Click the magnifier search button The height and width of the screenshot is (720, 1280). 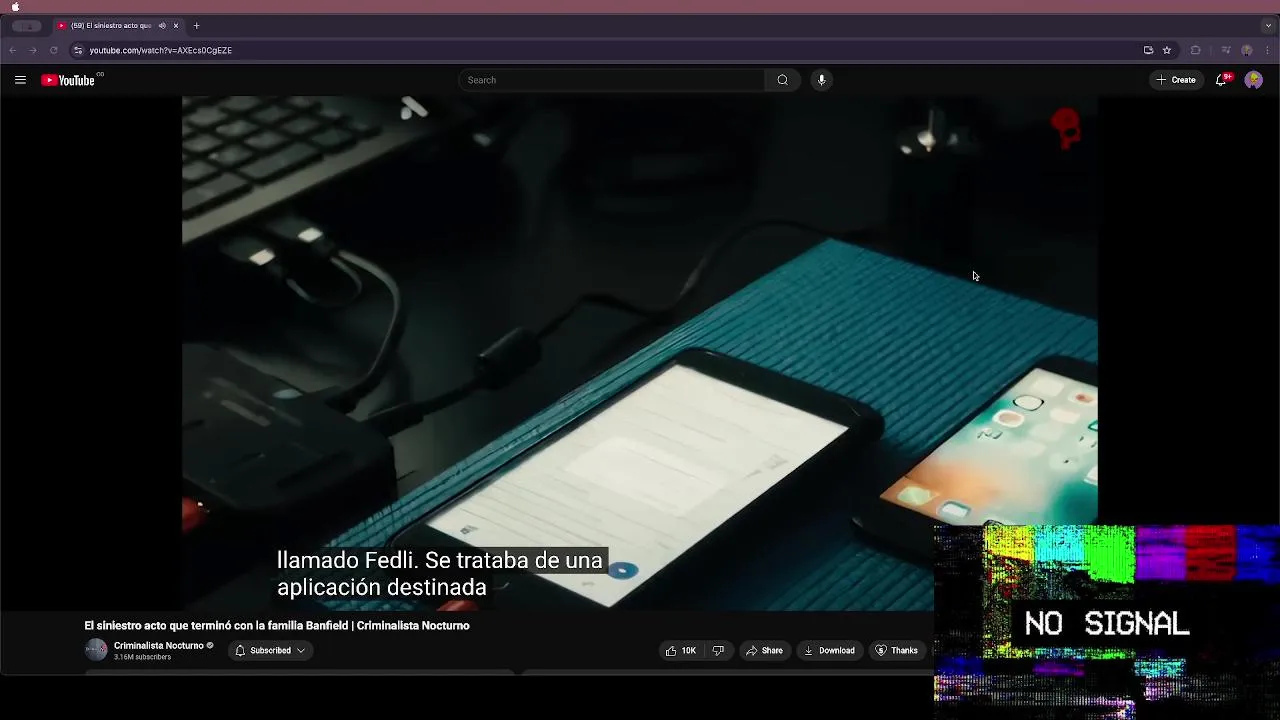click(782, 80)
